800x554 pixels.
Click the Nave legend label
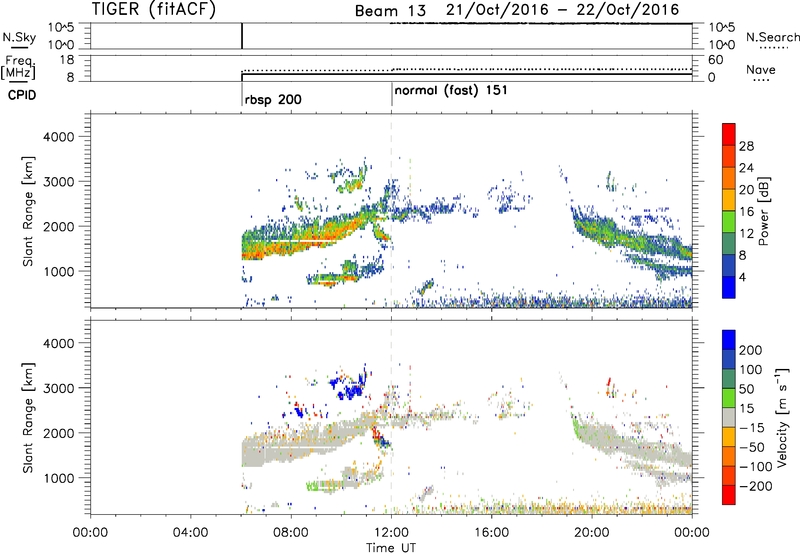point(761,70)
